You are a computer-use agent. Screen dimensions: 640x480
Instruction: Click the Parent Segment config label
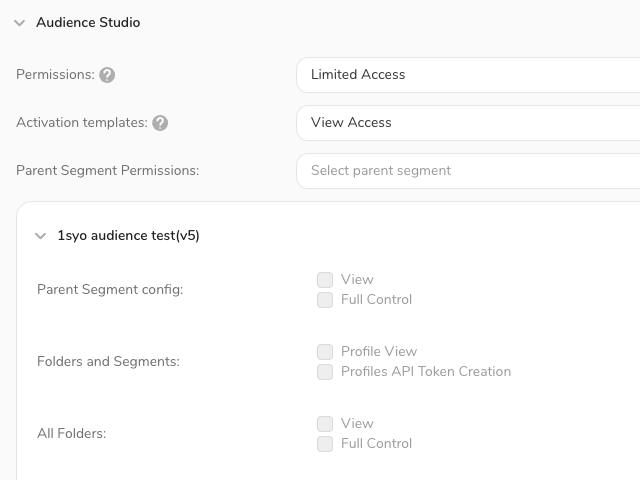pyautogui.click(x=110, y=289)
